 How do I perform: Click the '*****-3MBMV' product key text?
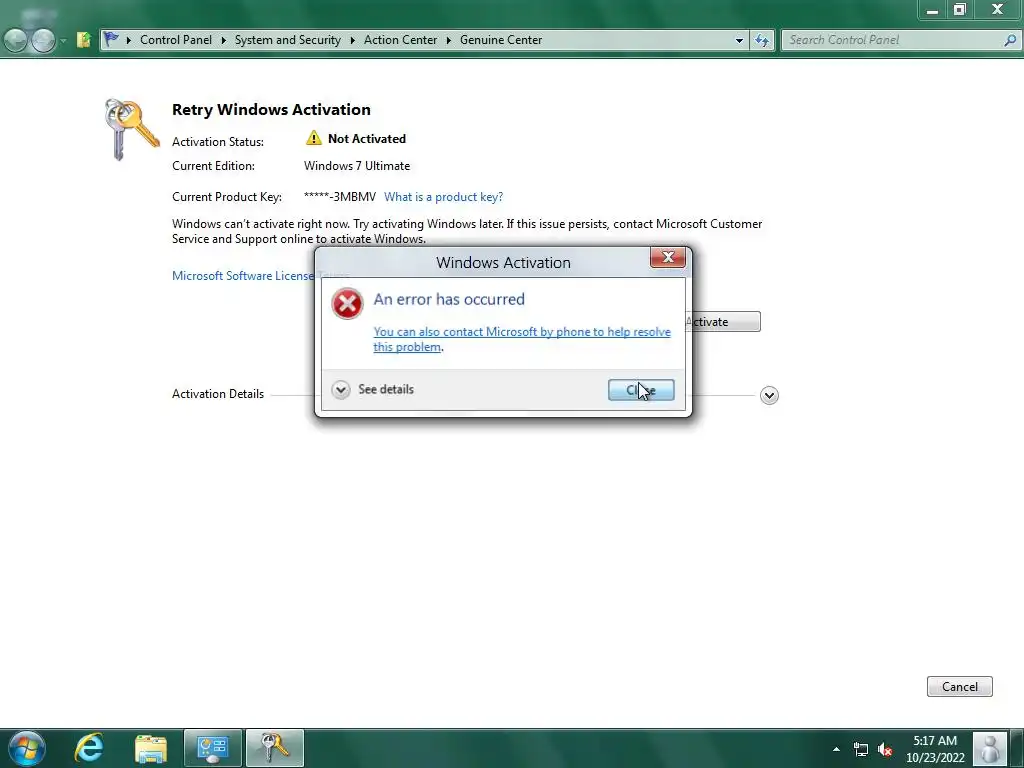point(340,197)
